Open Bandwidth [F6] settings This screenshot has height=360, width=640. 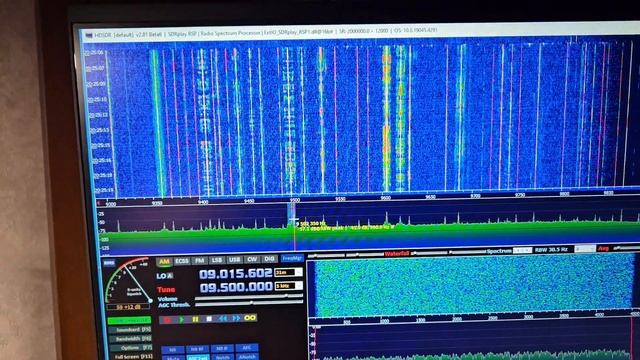pyautogui.click(x=131, y=339)
